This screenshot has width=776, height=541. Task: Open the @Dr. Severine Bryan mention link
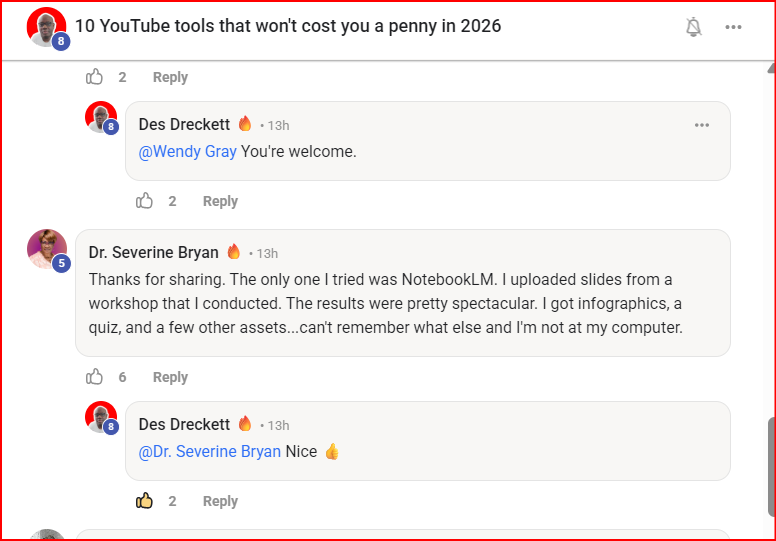click(210, 452)
